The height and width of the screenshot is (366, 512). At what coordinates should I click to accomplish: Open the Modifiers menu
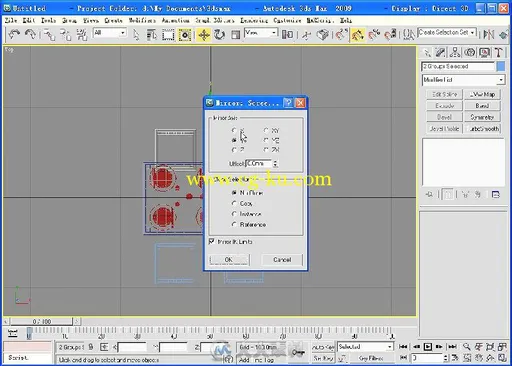tap(142, 20)
